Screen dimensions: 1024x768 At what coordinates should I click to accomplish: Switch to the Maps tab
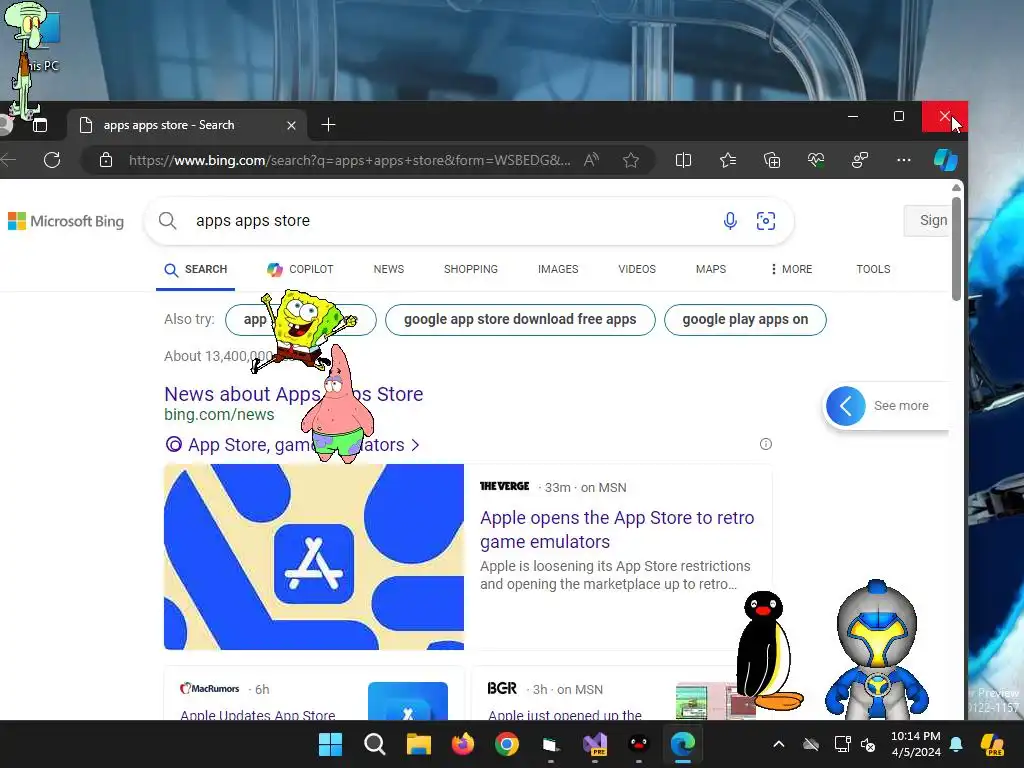pos(711,269)
